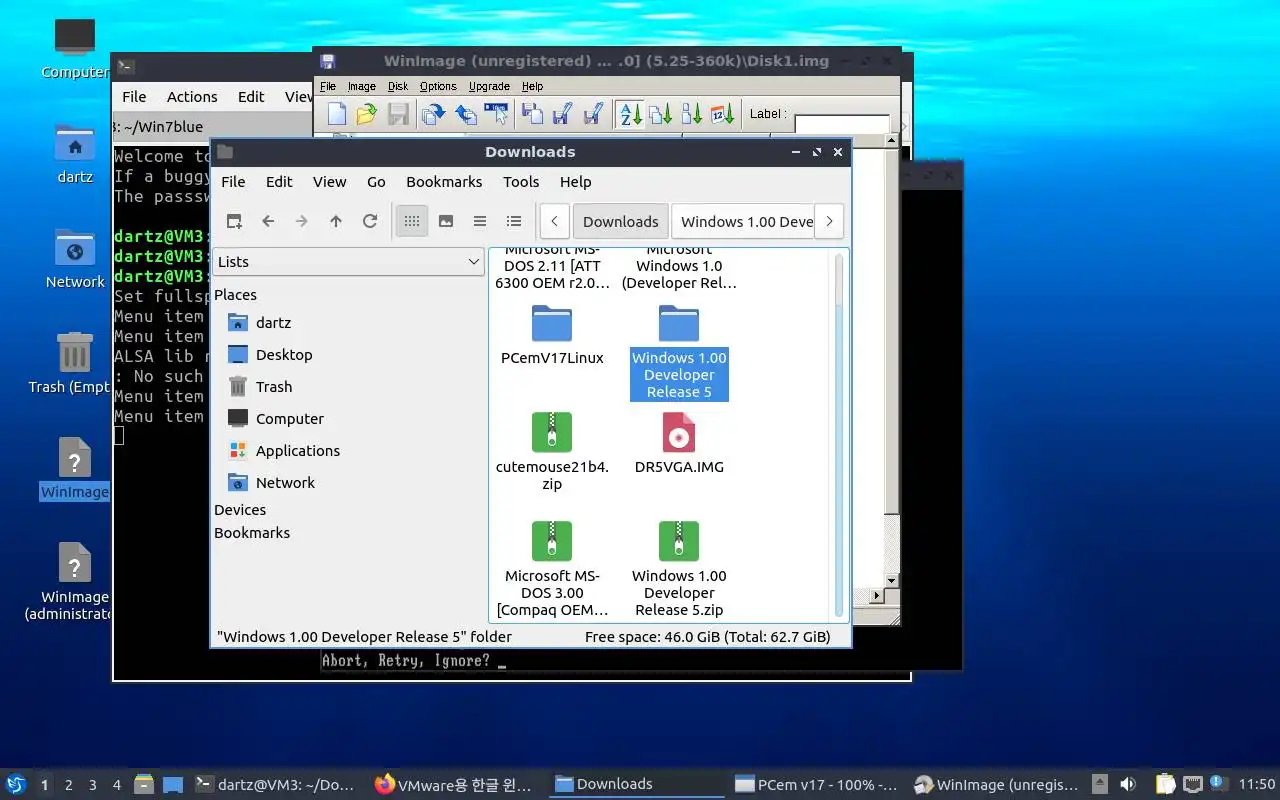Click Write disk icon in WinImage toolbar
This screenshot has width=1280, height=800.
coord(465,114)
